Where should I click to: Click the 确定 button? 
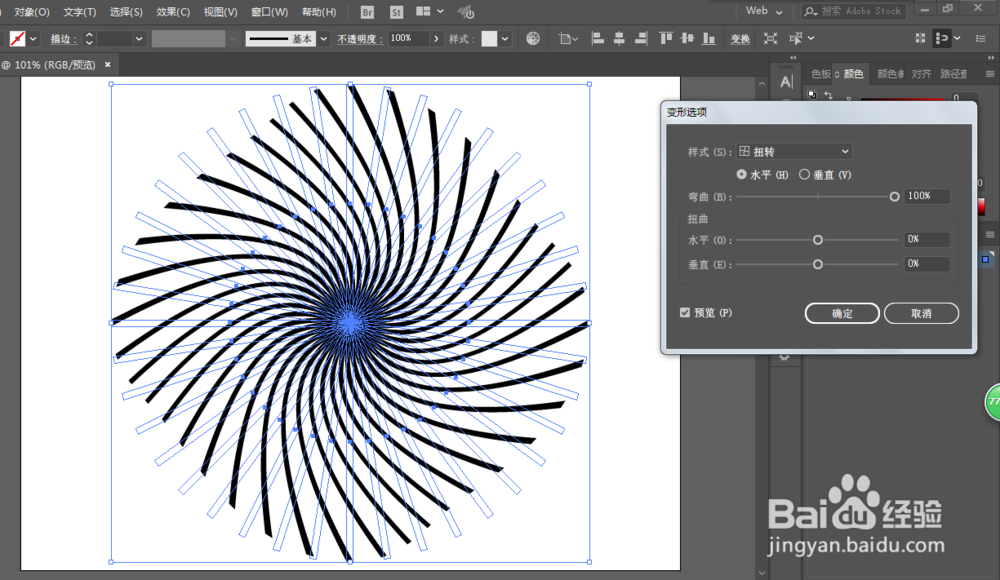(842, 313)
